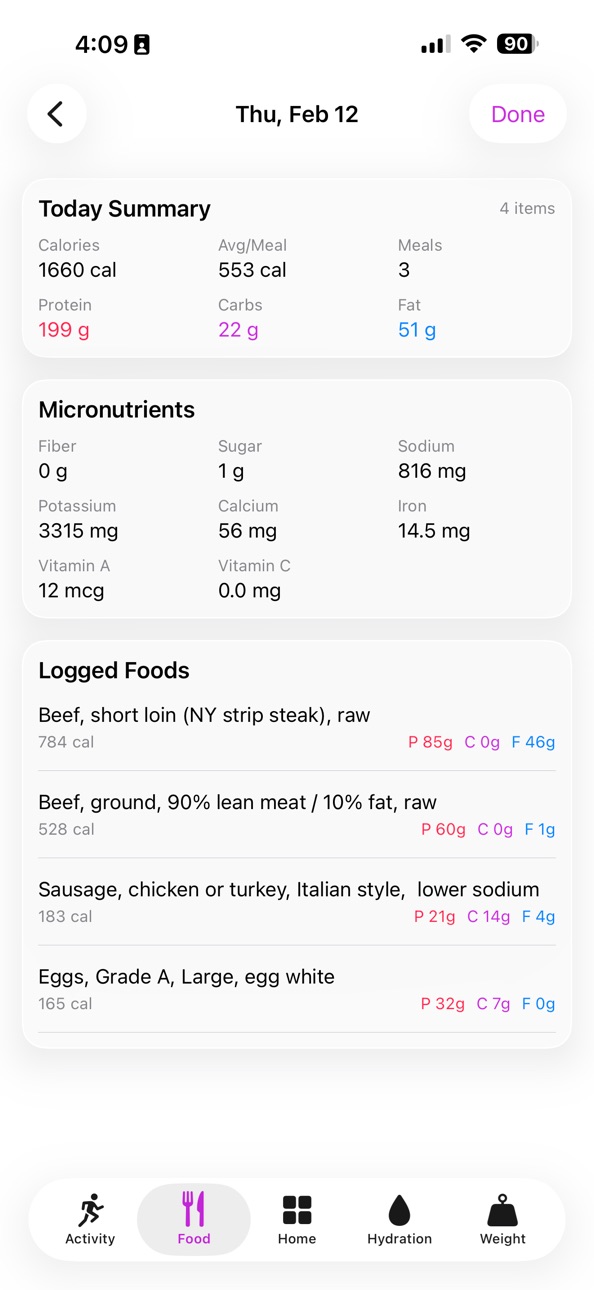Open Weight scale icon
This screenshot has width=594, height=1290.
click(503, 1210)
